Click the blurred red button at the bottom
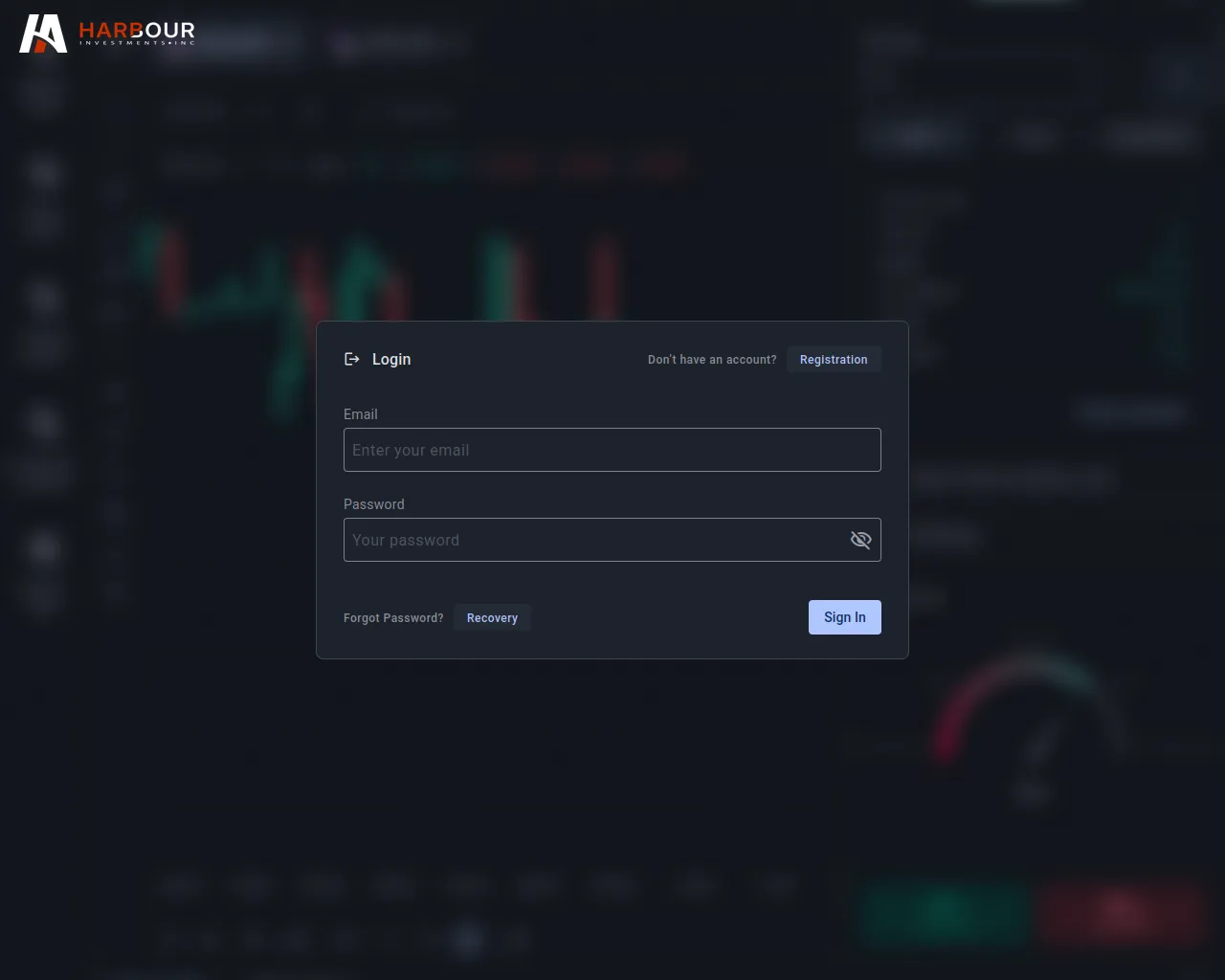The width and height of the screenshot is (1225, 980). (1119, 911)
